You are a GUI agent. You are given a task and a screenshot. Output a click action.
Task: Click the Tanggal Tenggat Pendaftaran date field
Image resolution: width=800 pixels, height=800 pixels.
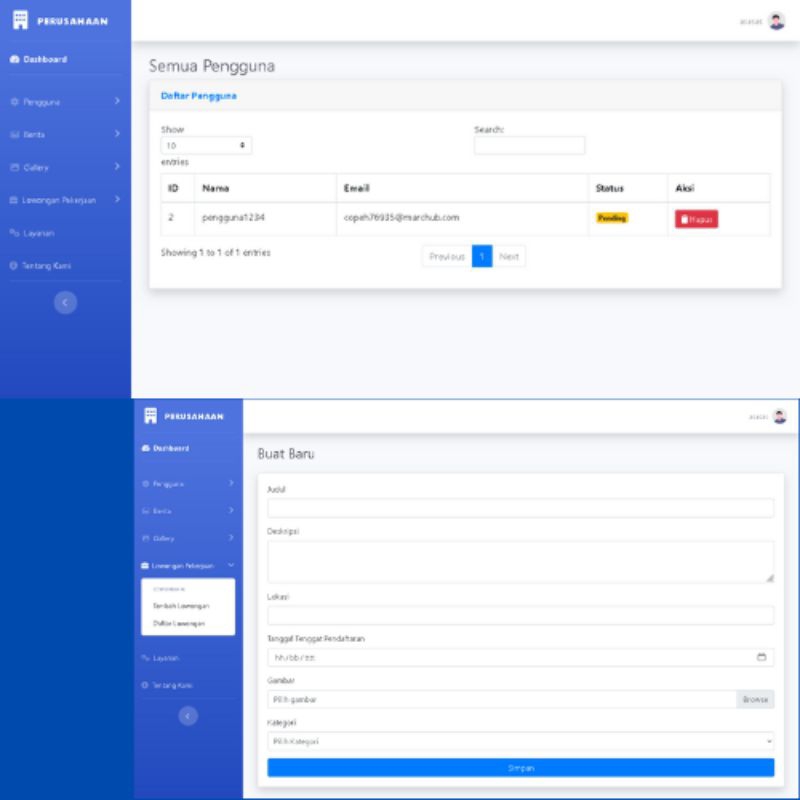coord(520,657)
